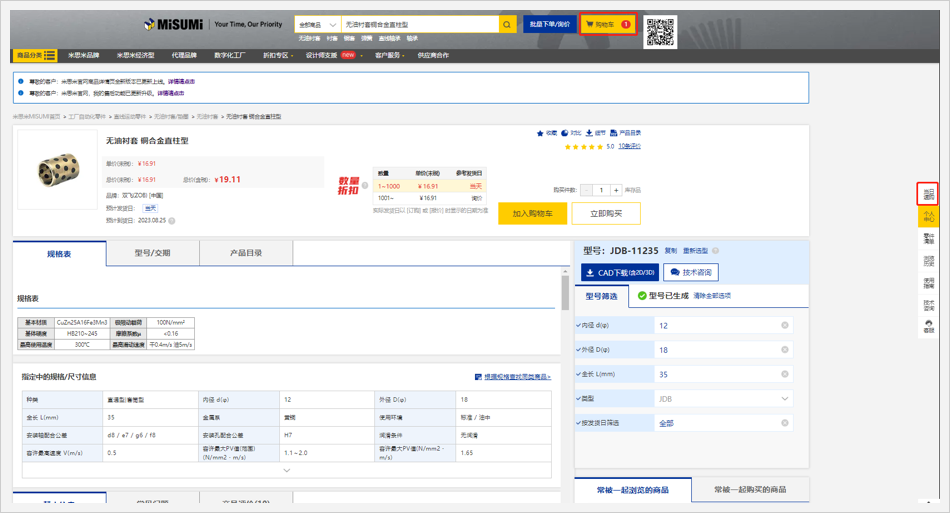Clear the 全长 L(mm) value 35

[785, 374]
